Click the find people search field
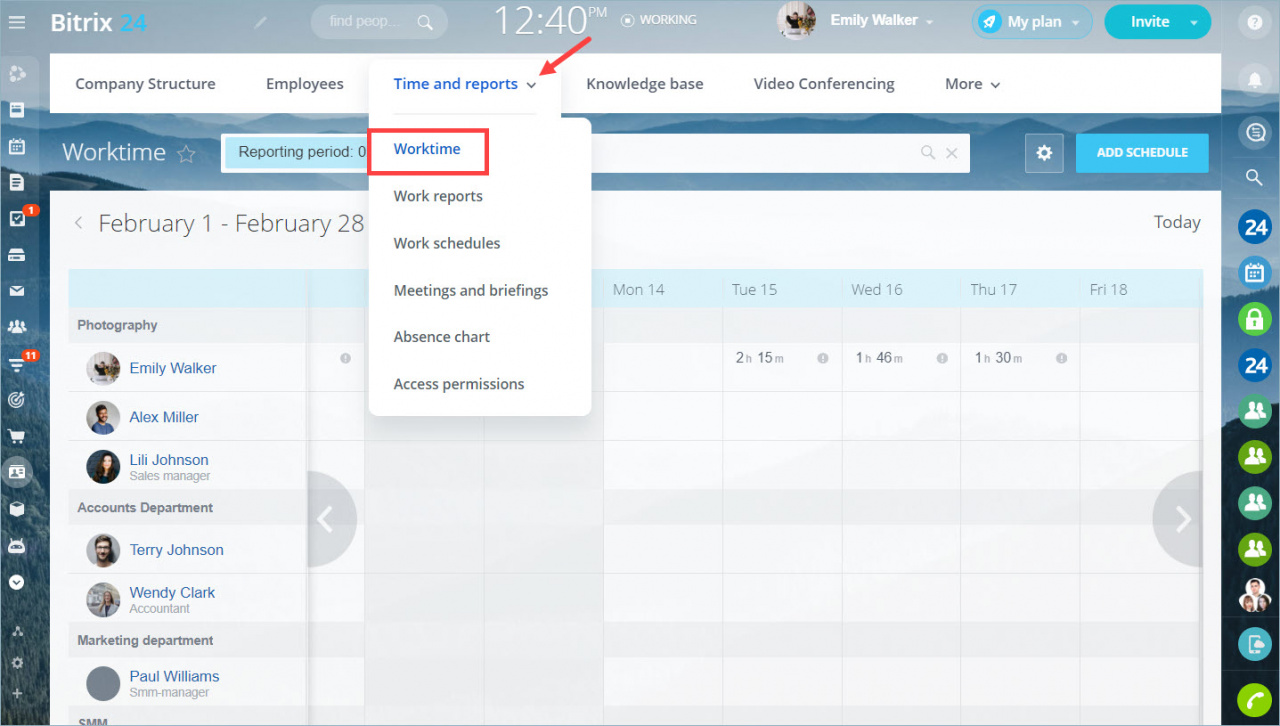1280x726 pixels. pos(378,21)
